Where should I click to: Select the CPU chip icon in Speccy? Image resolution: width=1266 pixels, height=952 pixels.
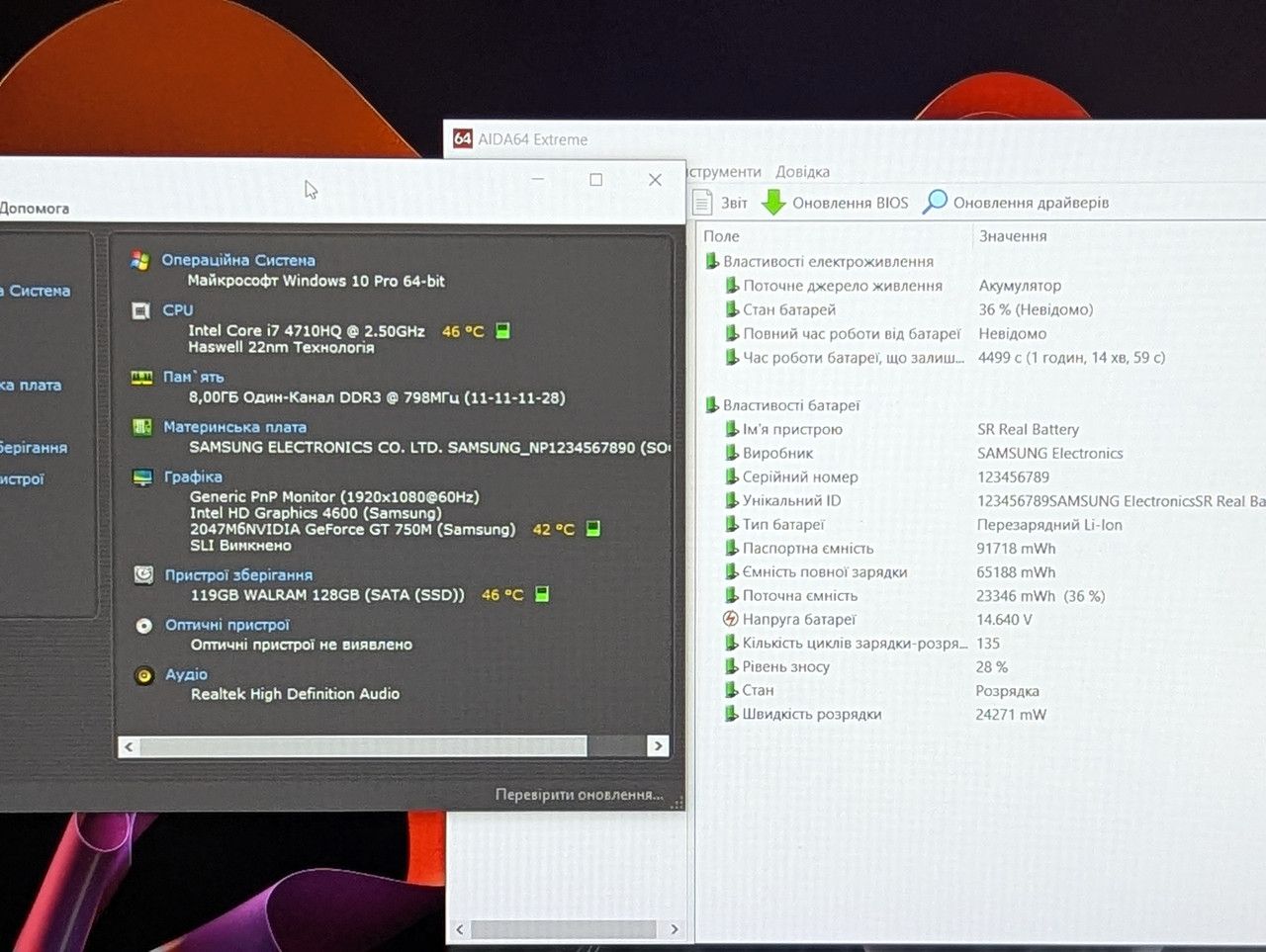click(140, 310)
